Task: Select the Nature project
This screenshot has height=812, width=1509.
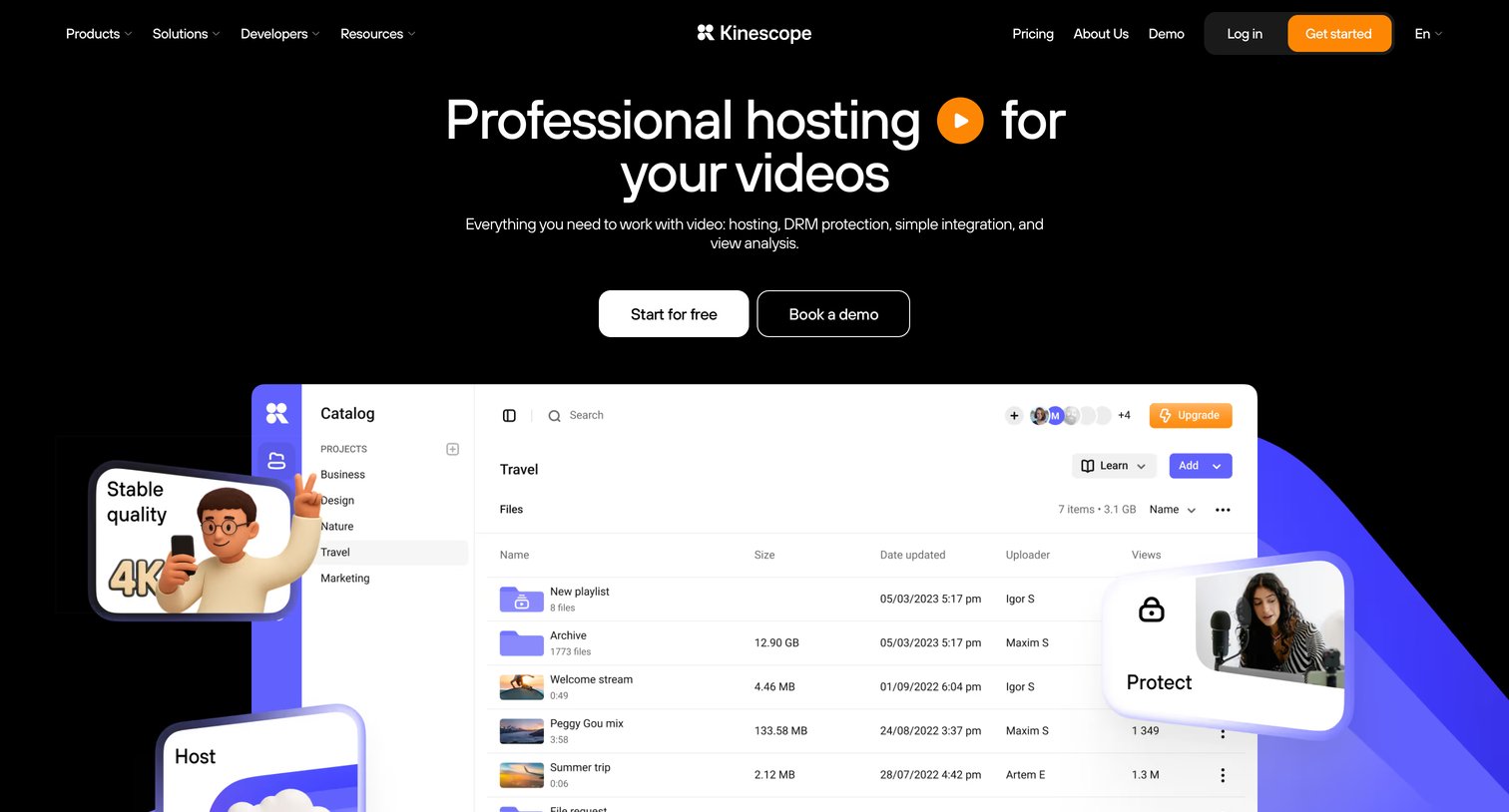Action: (x=337, y=527)
